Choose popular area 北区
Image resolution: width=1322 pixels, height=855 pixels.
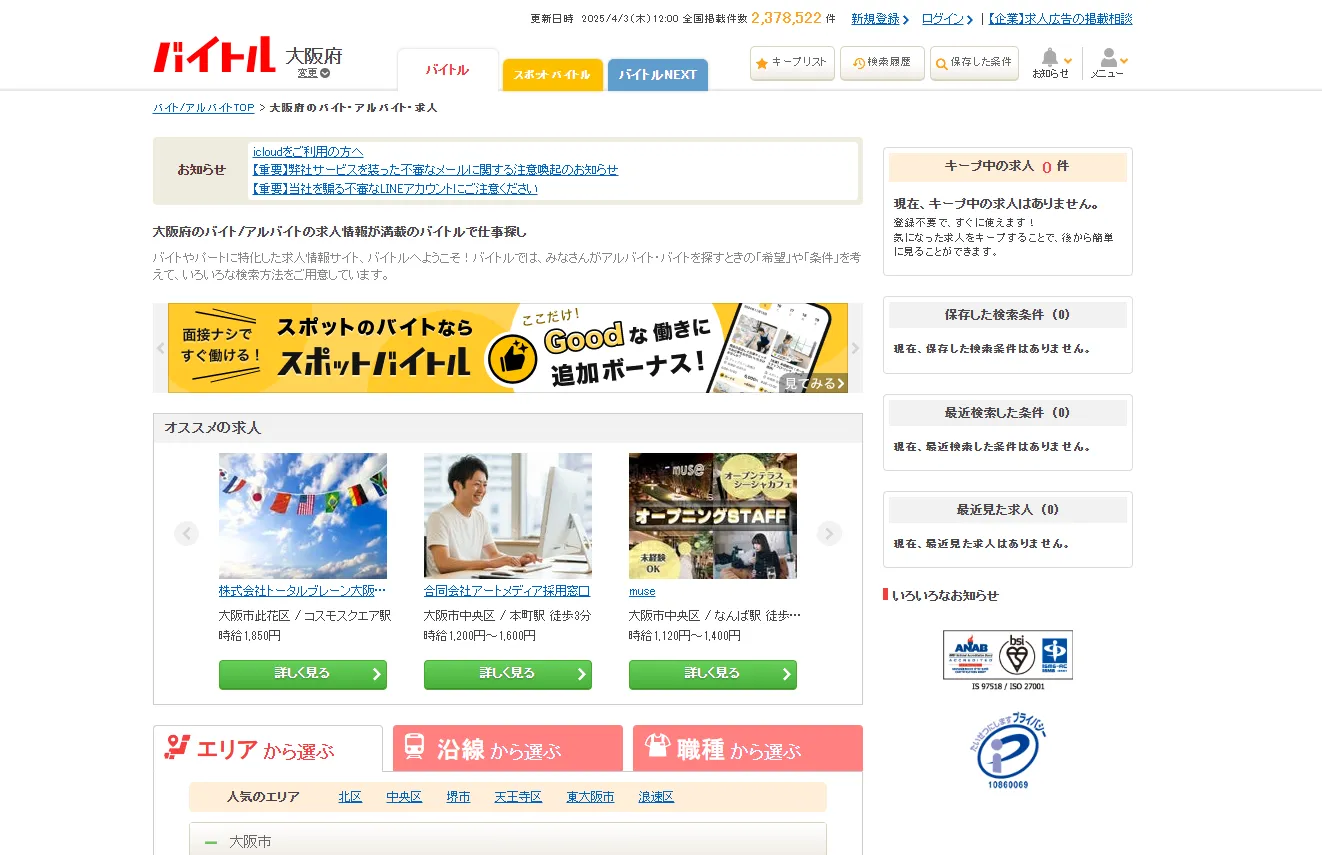[350, 797]
